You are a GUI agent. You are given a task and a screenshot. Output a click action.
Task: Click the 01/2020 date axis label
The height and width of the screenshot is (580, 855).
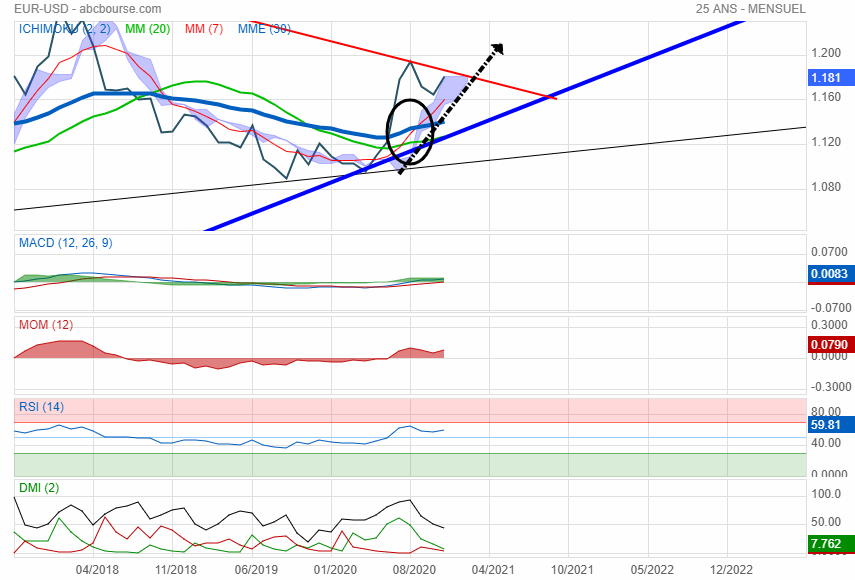point(335,570)
